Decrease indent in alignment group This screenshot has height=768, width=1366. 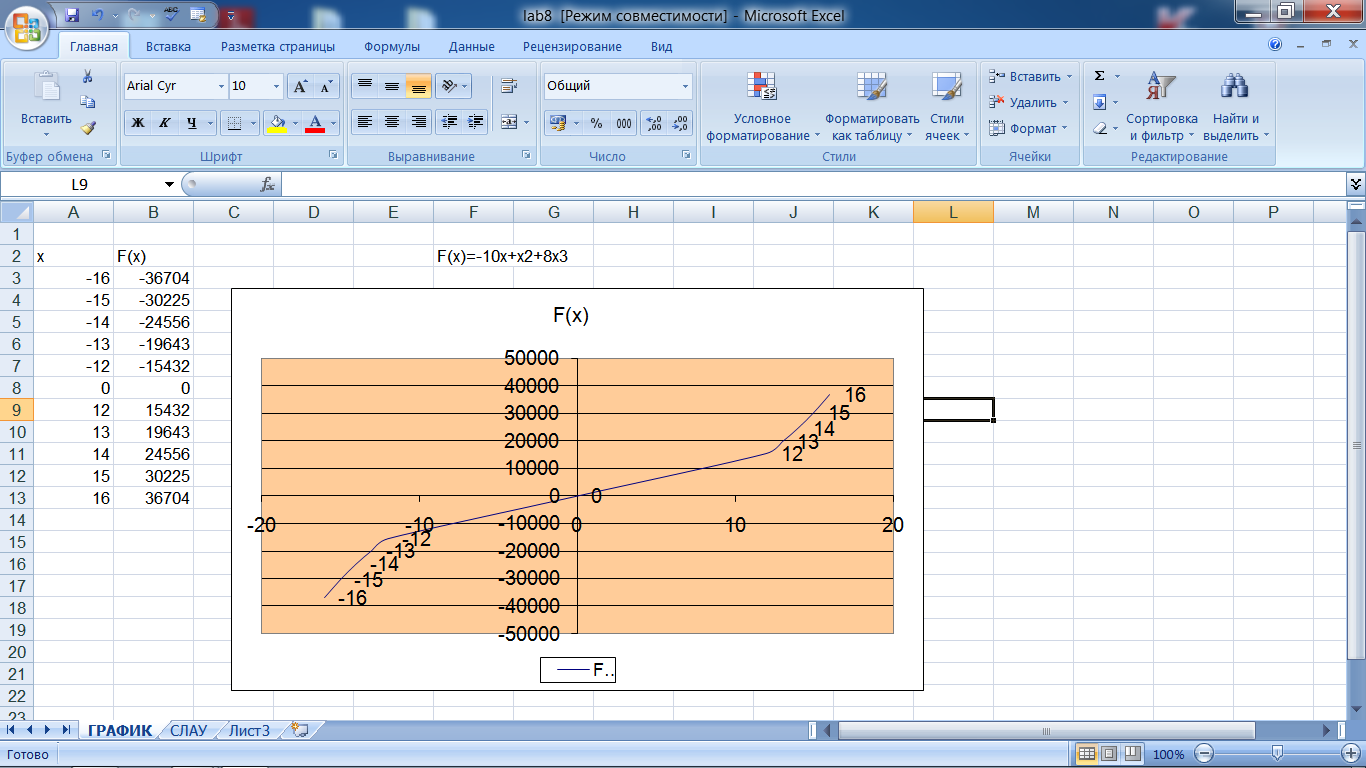pyautogui.click(x=449, y=122)
